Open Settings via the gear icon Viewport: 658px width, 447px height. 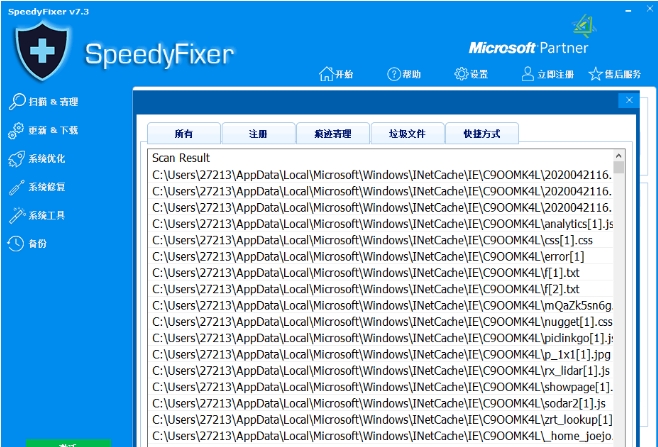pyautogui.click(x=471, y=74)
